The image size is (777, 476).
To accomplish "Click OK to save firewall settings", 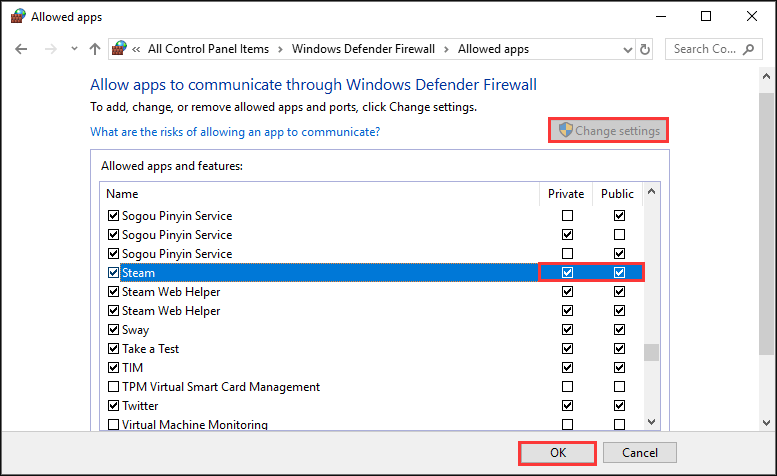I will pos(557,453).
